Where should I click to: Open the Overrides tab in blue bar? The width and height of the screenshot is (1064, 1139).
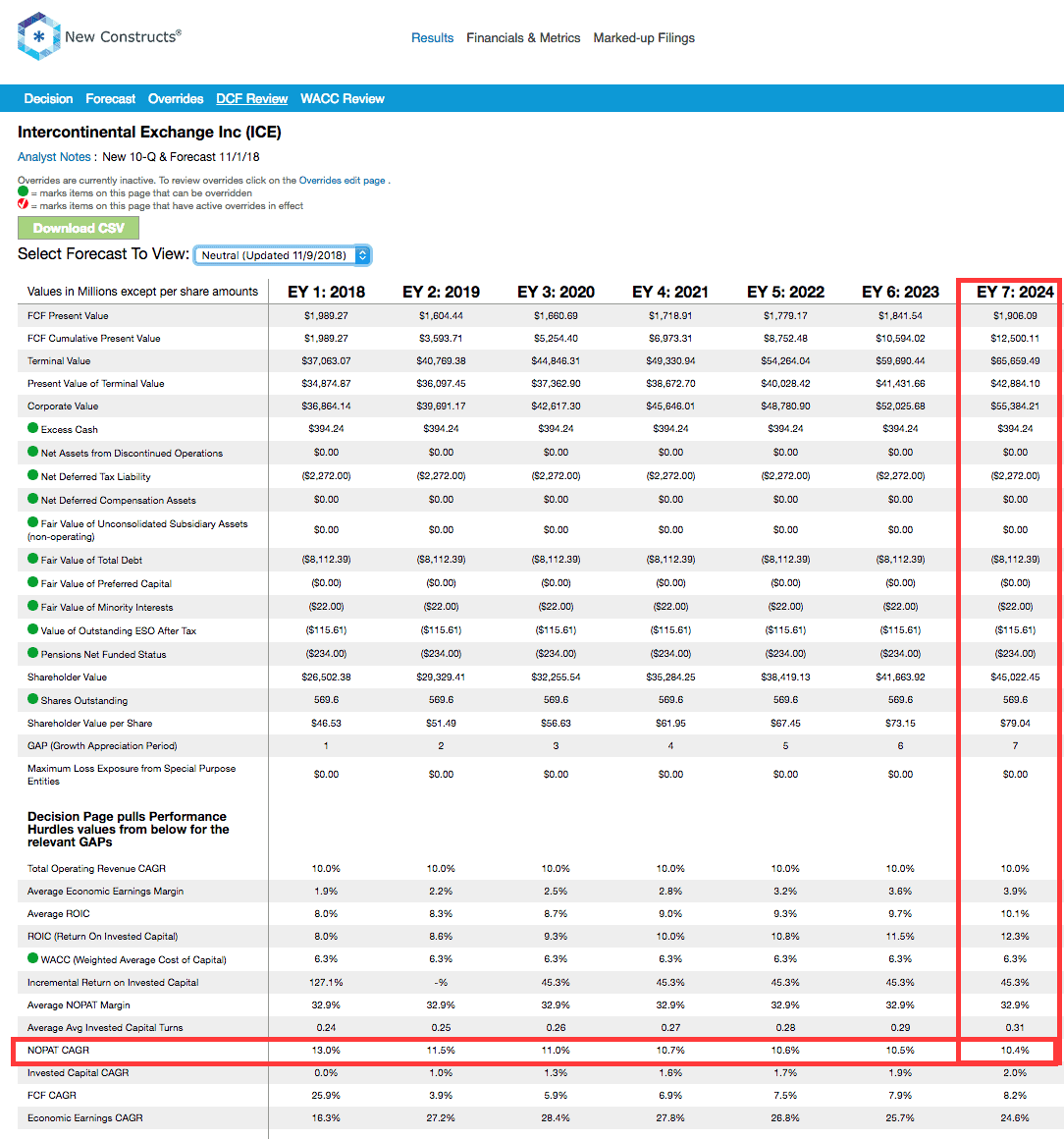(x=176, y=99)
